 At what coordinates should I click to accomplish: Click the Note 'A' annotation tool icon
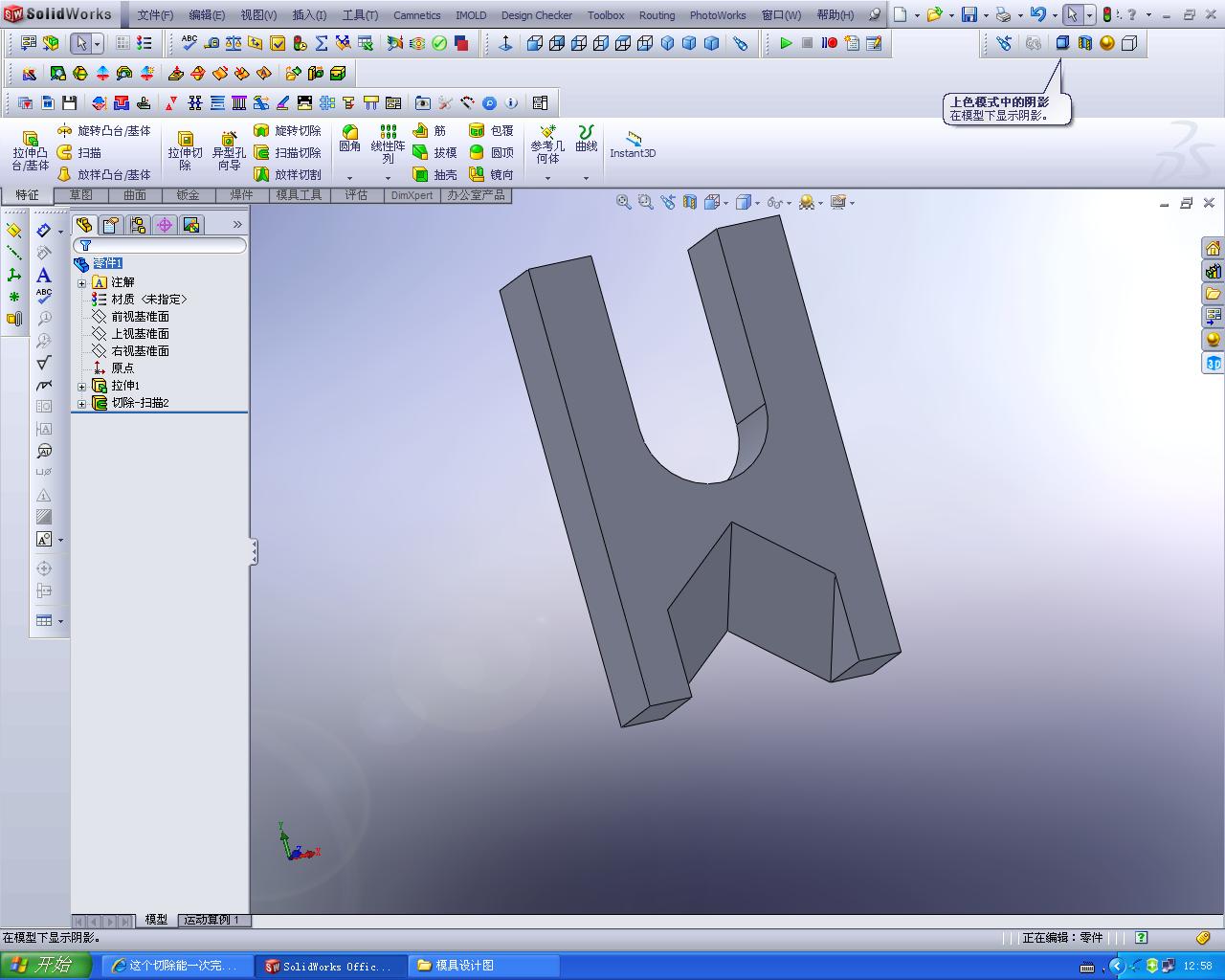pyautogui.click(x=44, y=276)
